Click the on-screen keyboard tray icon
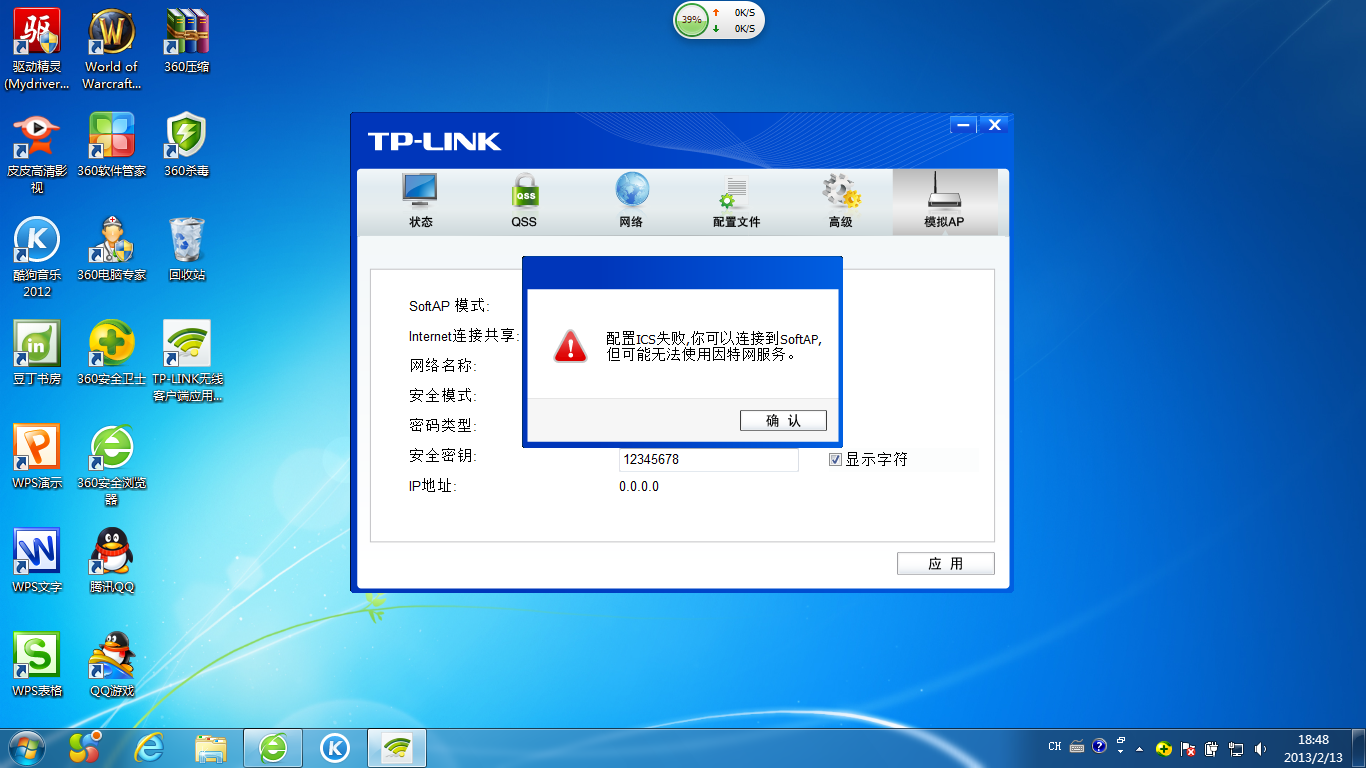This screenshot has width=1366, height=768. click(x=1077, y=746)
